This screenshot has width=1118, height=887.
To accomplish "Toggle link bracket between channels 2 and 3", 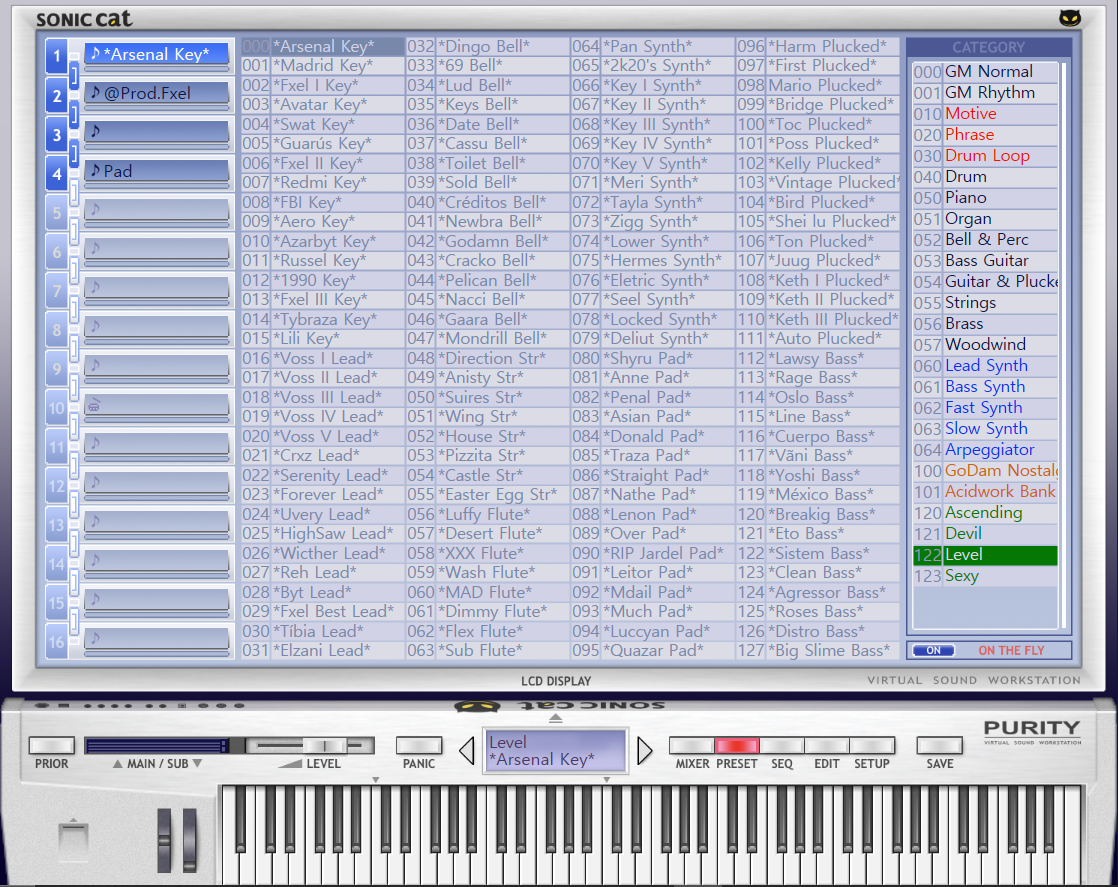I will (x=73, y=114).
